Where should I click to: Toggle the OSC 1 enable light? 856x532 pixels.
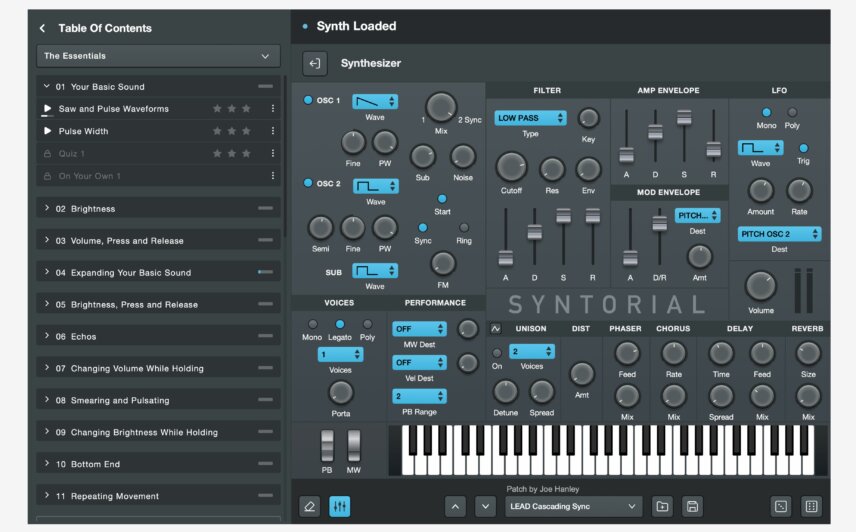(x=308, y=100)
